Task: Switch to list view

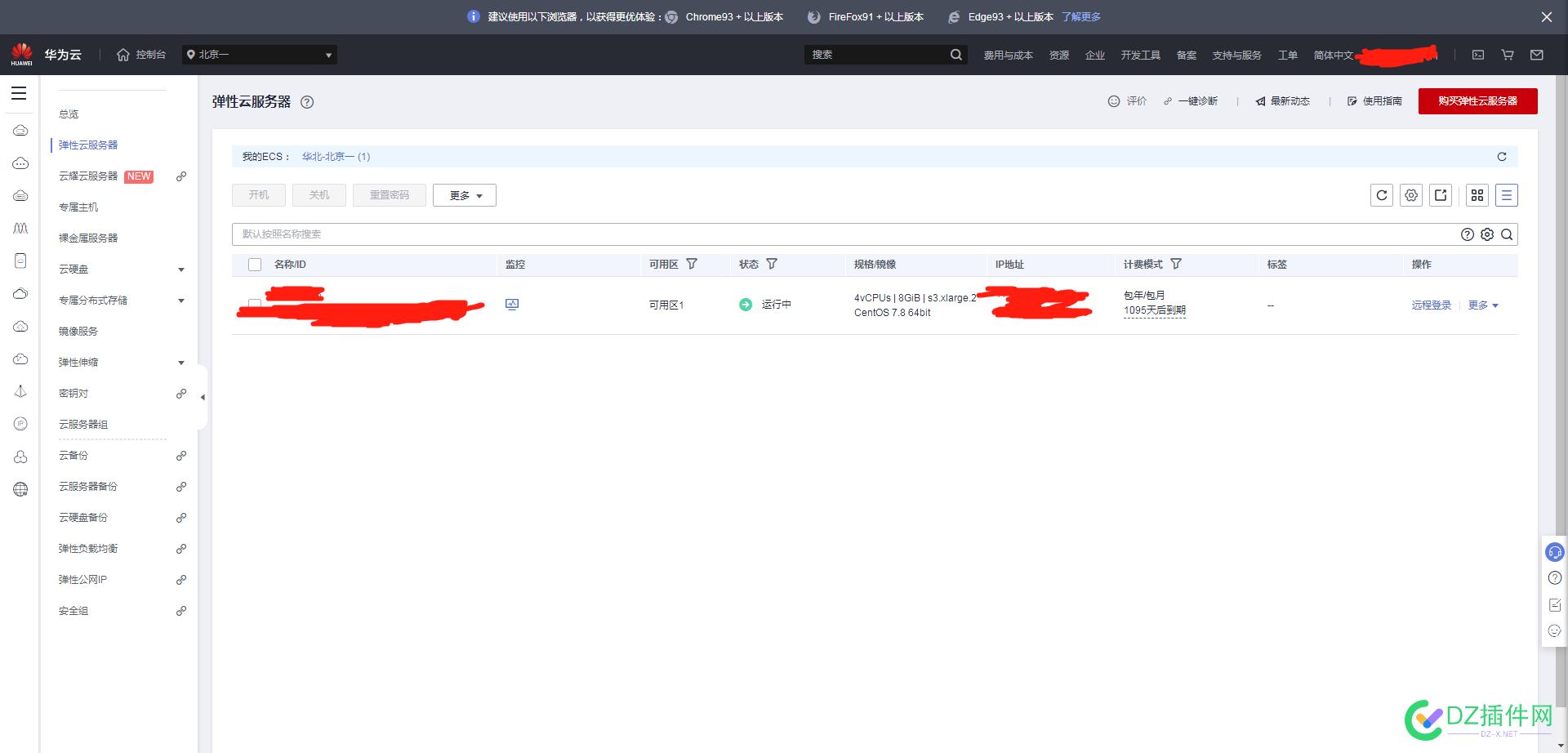Action: pos(1507,195)
